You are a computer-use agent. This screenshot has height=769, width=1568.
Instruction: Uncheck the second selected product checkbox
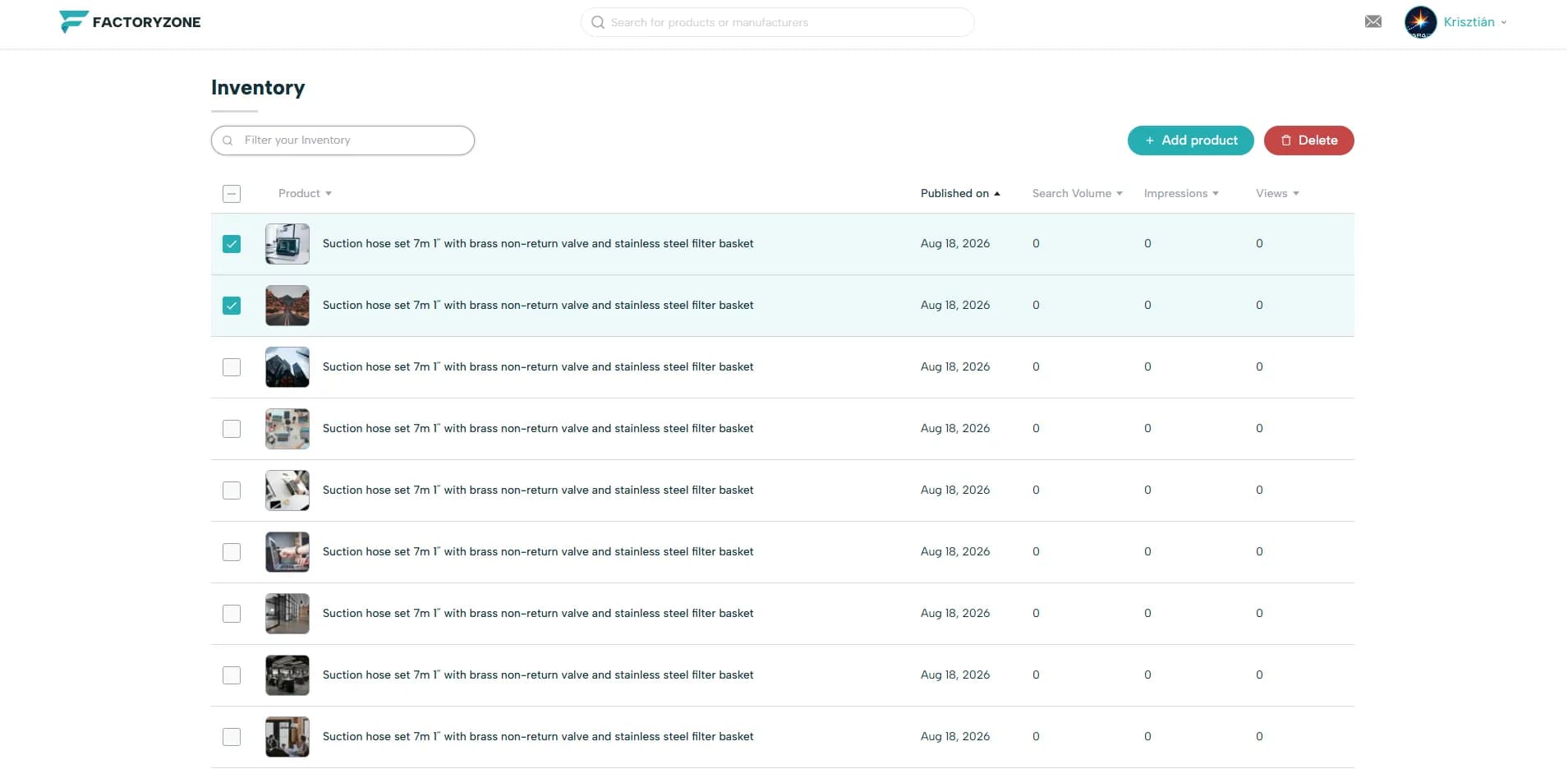232,306
